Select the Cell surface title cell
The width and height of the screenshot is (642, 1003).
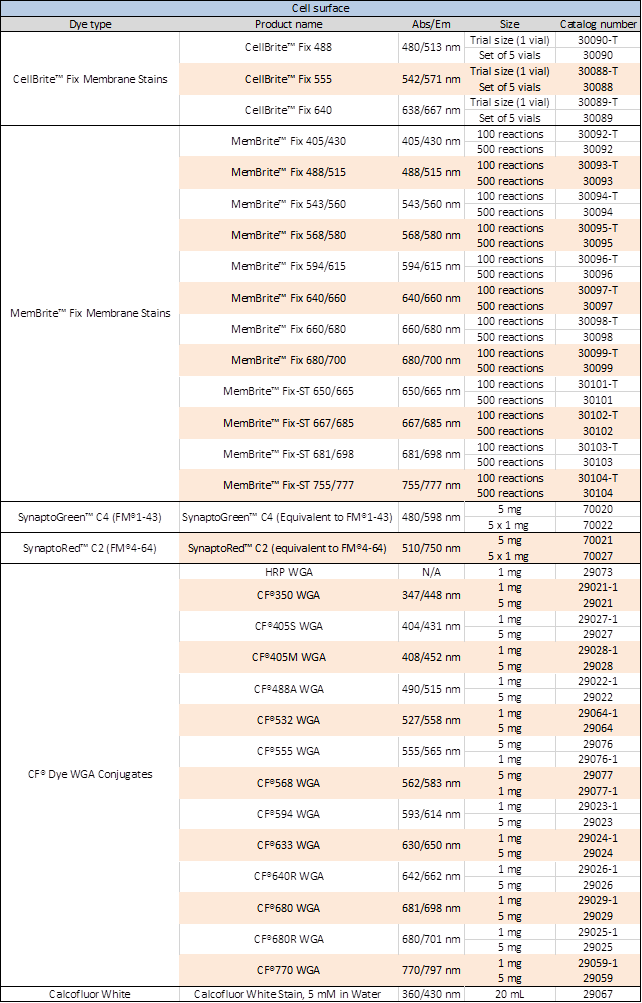point(320,8)
